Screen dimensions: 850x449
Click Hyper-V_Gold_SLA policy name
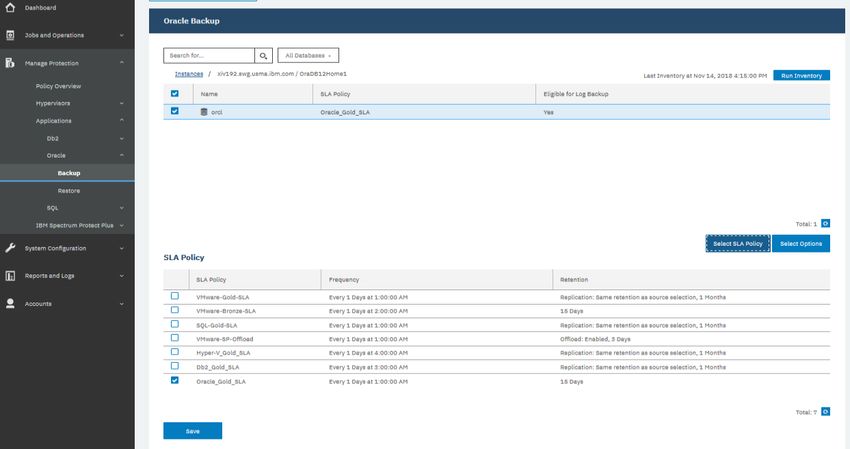[x=223, y=353]
